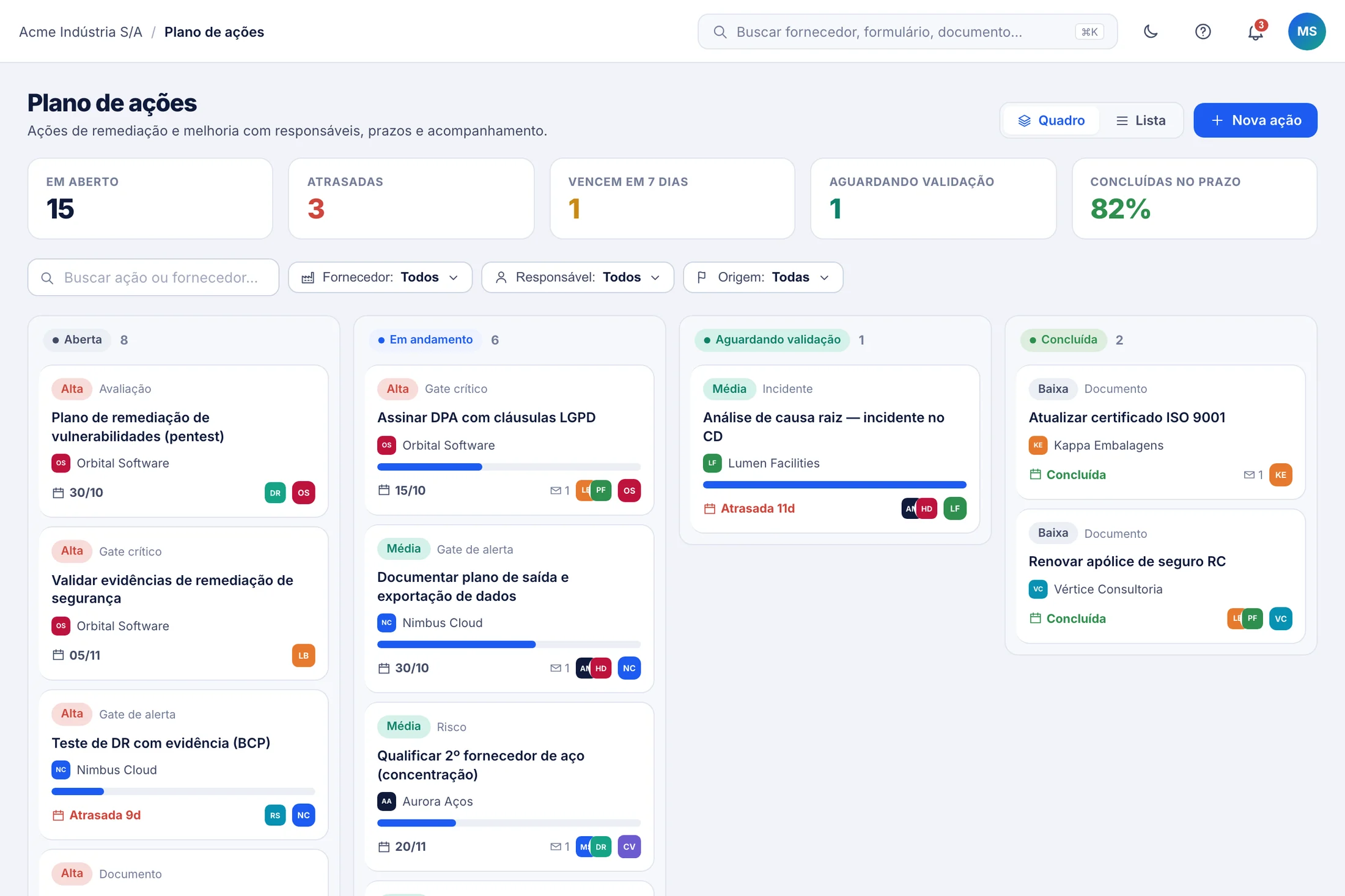Click the Concluídas no prazo 82% card
This screenshot has width=1345, height=896.
(x=1194, y=199)
